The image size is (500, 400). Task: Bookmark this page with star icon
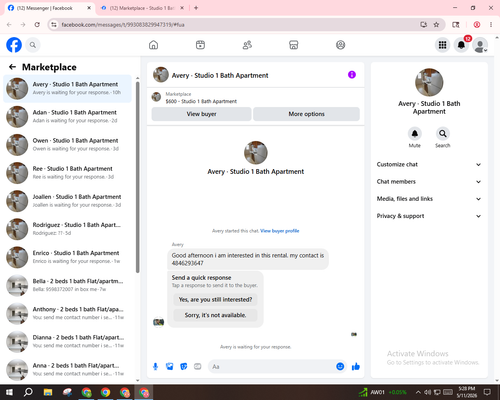point(436,25)
